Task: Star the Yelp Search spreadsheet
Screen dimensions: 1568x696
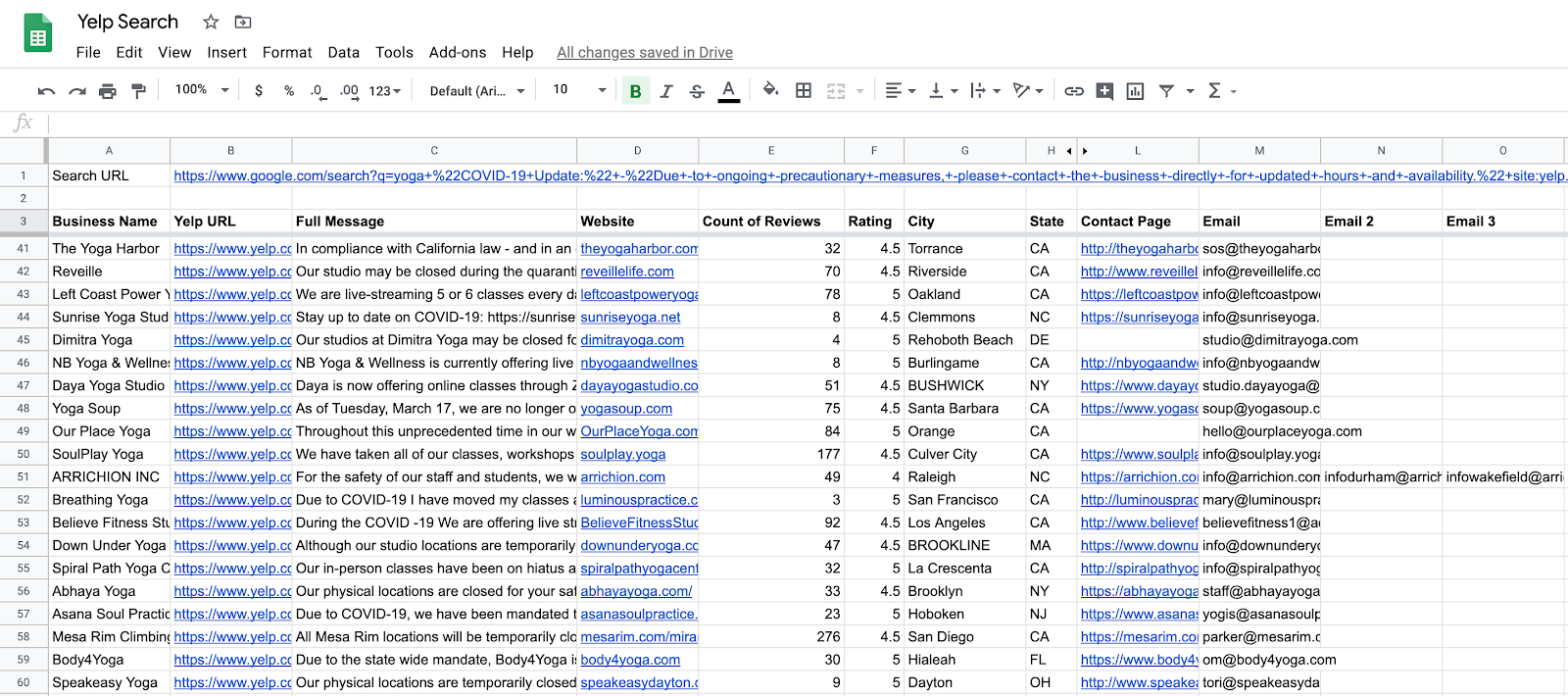Action: [x=211, y=22]
